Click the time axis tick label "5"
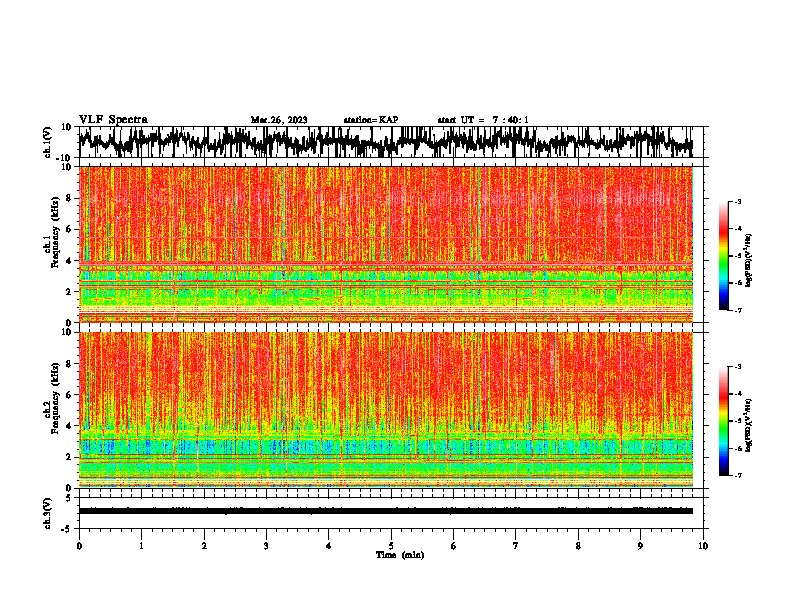Screen dimensions: 792x612 click(x=391, y=546)
